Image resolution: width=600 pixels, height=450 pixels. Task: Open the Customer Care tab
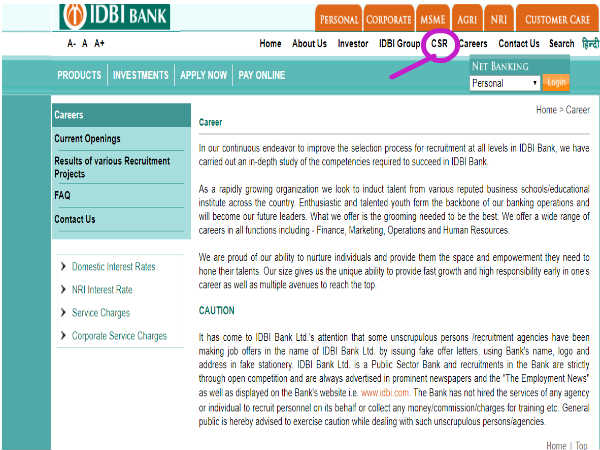coord(557,19)
